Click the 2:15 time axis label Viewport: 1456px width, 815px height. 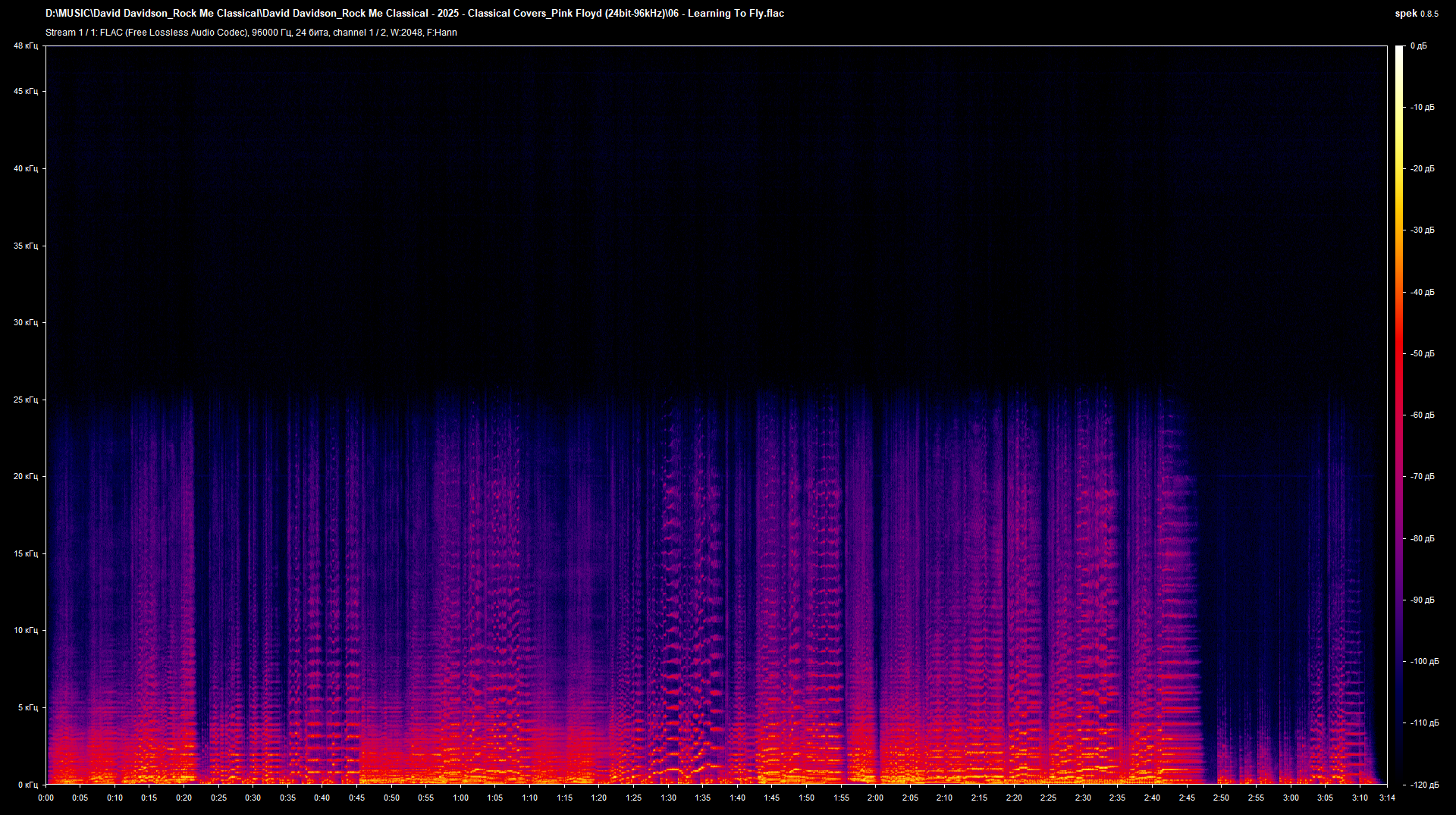[x=980, y=798]
